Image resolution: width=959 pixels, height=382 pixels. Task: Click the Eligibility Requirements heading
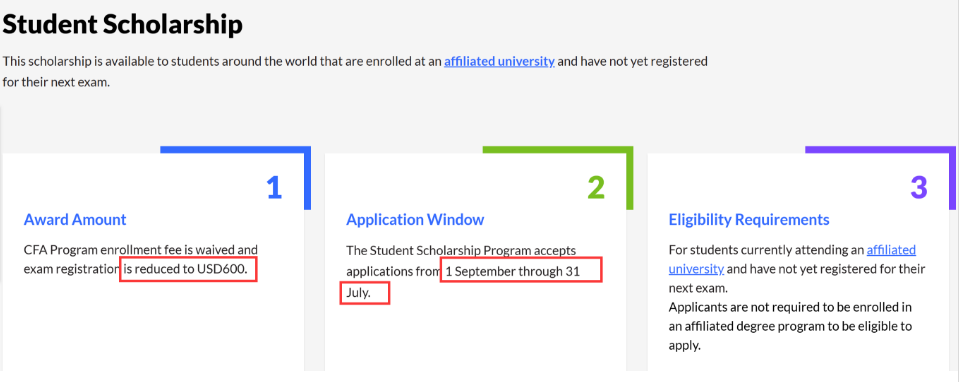point(749,219)
